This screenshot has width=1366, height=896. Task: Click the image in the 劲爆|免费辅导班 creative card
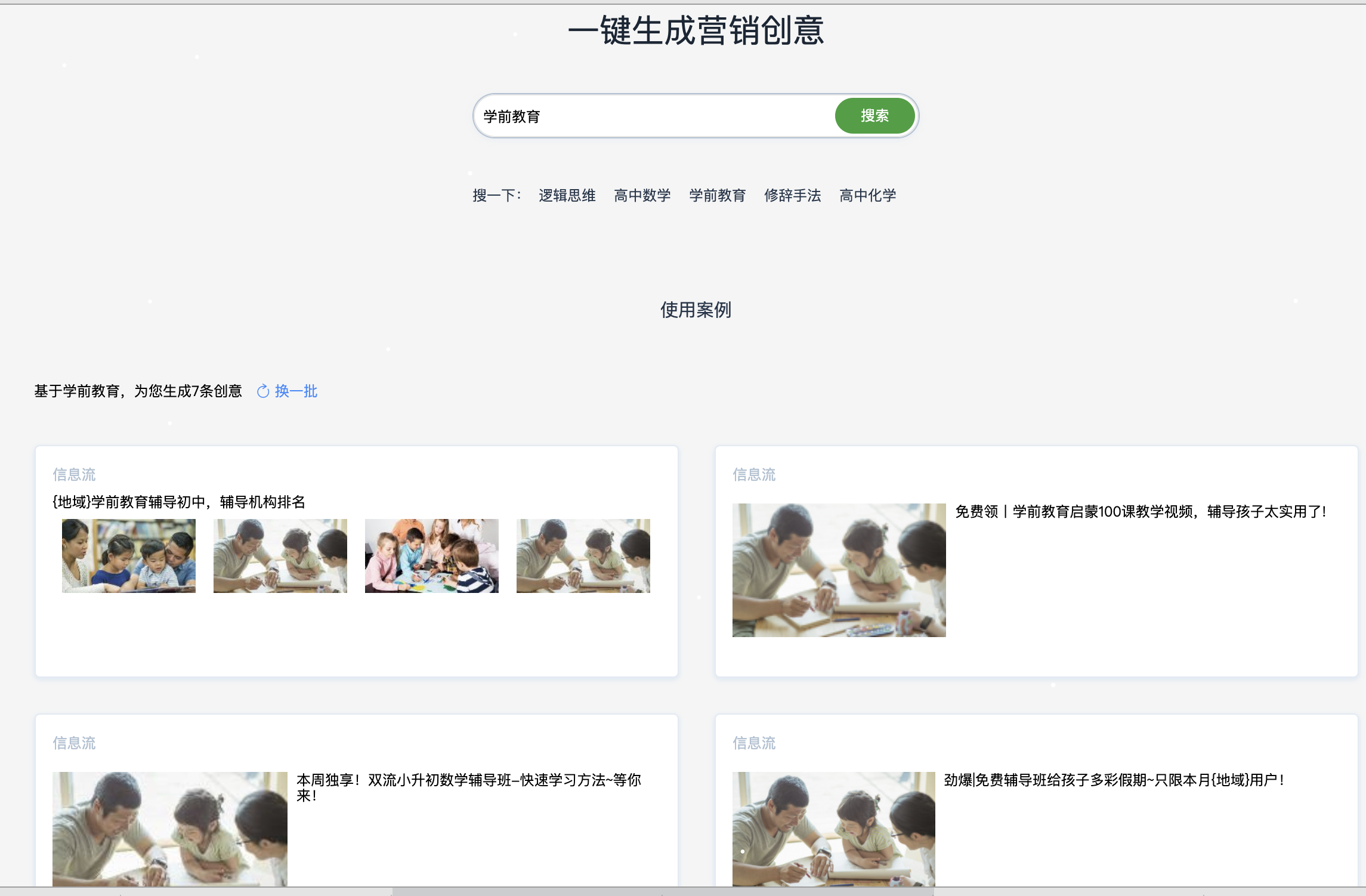coord(834,829)
